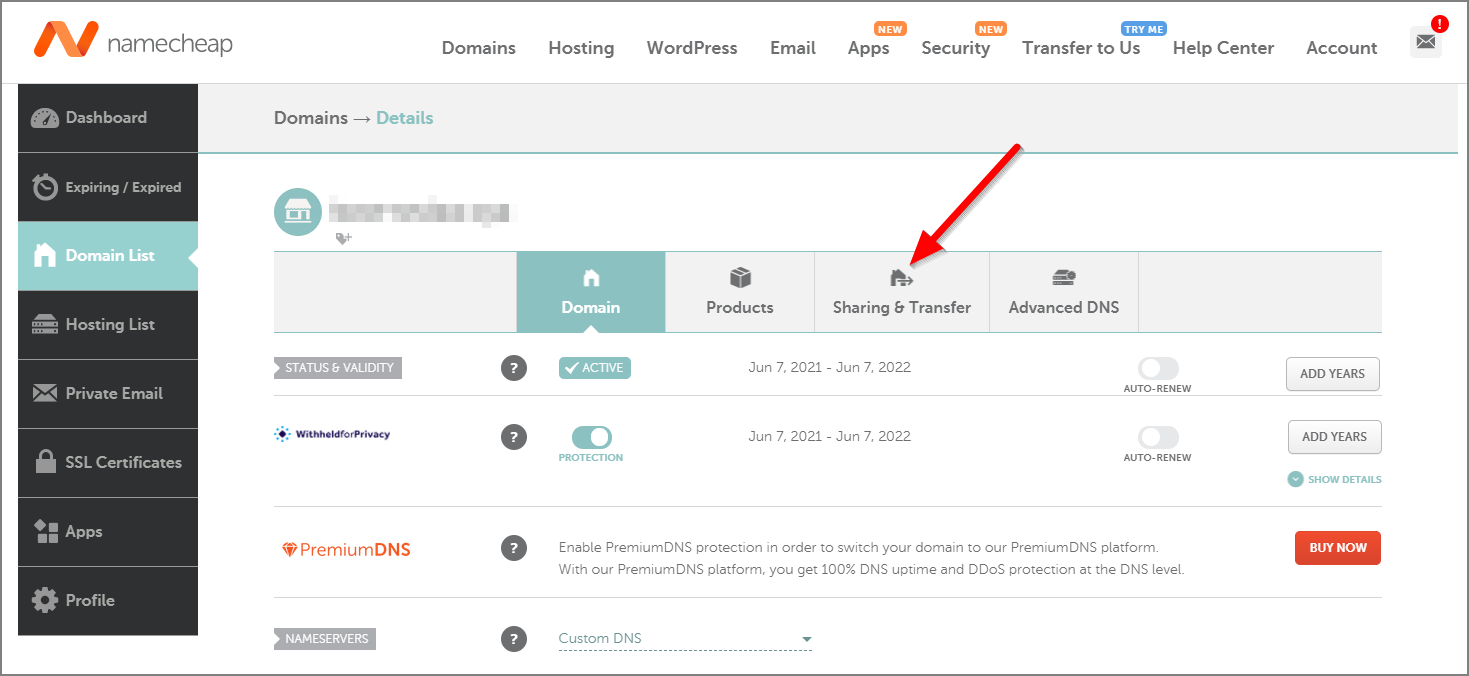Click the Hosting List server icon
Viewport: 1469px width, 676px height.
[45, 324]
